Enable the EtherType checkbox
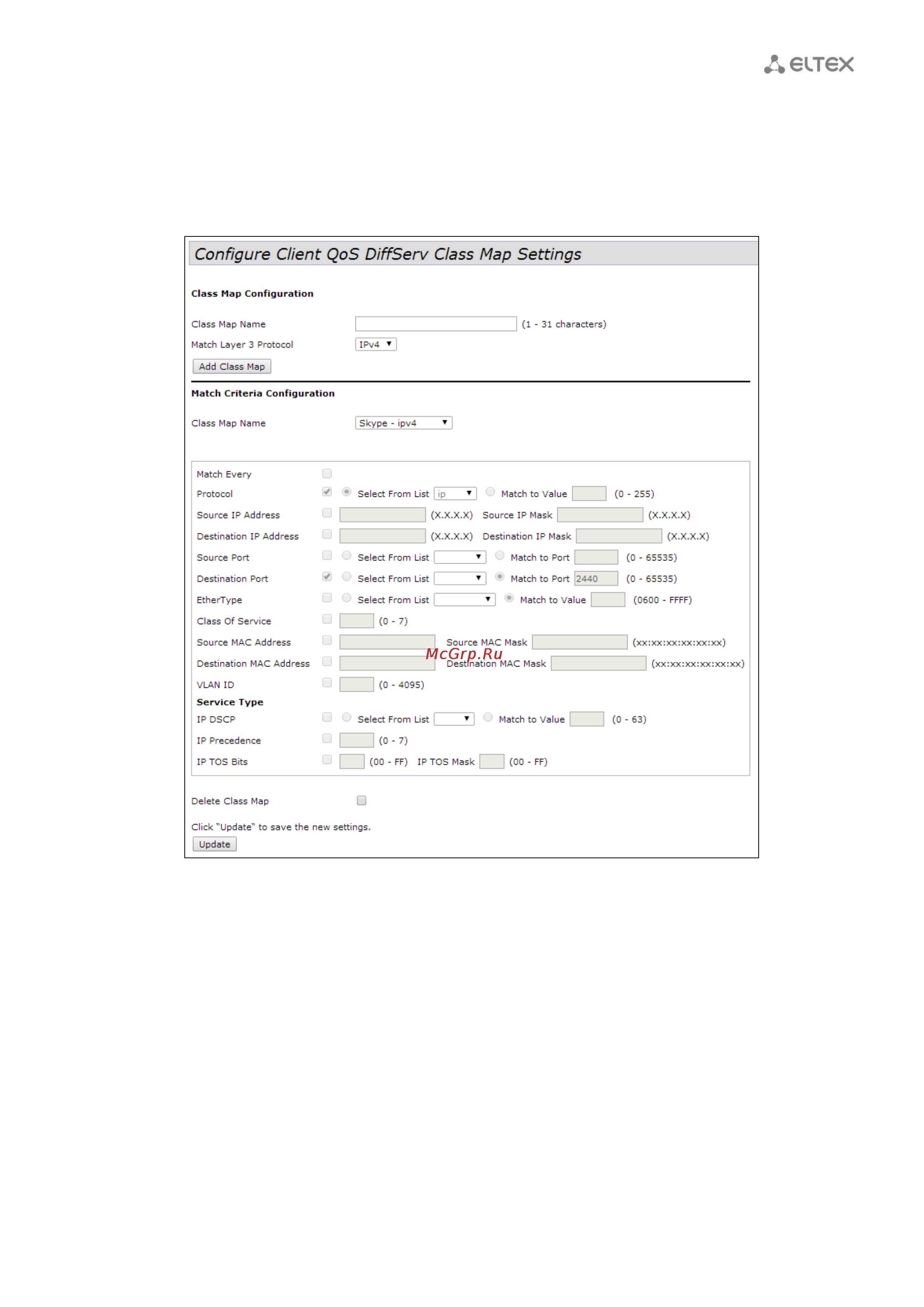 [327, 598]
